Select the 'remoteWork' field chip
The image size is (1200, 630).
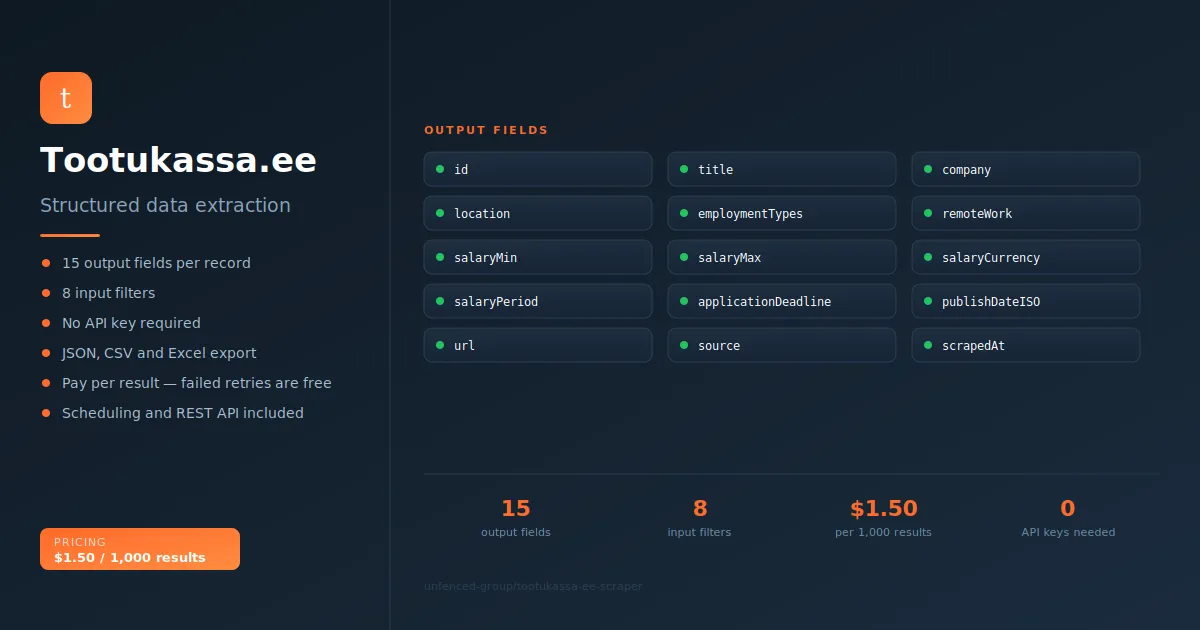coord(1026,214)
